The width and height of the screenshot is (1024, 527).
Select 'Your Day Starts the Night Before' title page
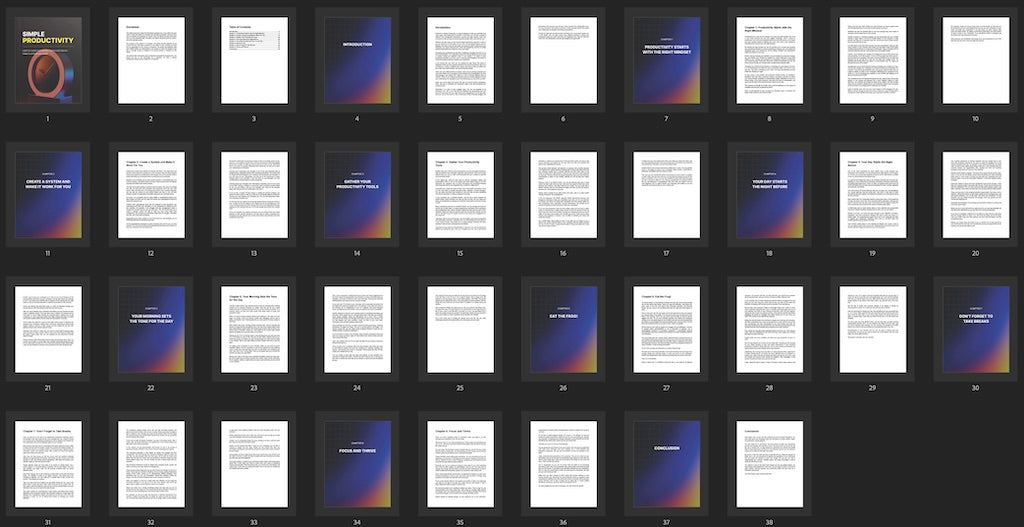point(769,195)
